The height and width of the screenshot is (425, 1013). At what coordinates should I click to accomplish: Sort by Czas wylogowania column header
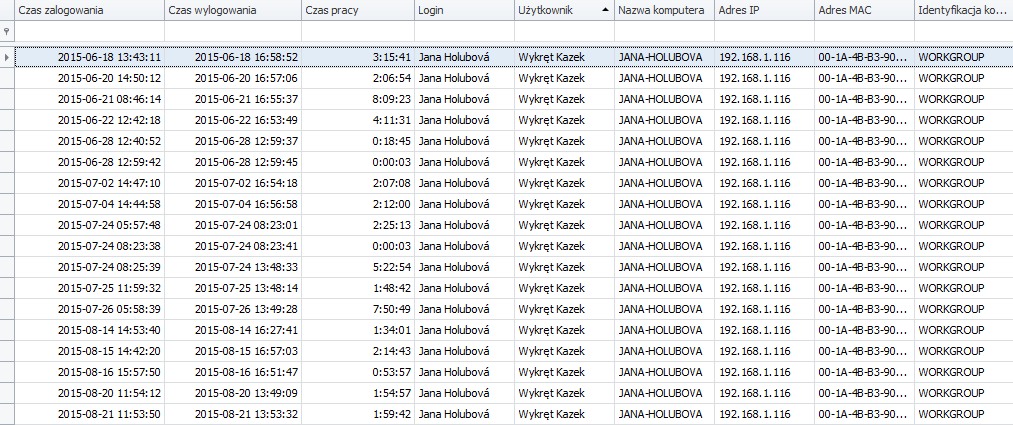pos(233,10)
